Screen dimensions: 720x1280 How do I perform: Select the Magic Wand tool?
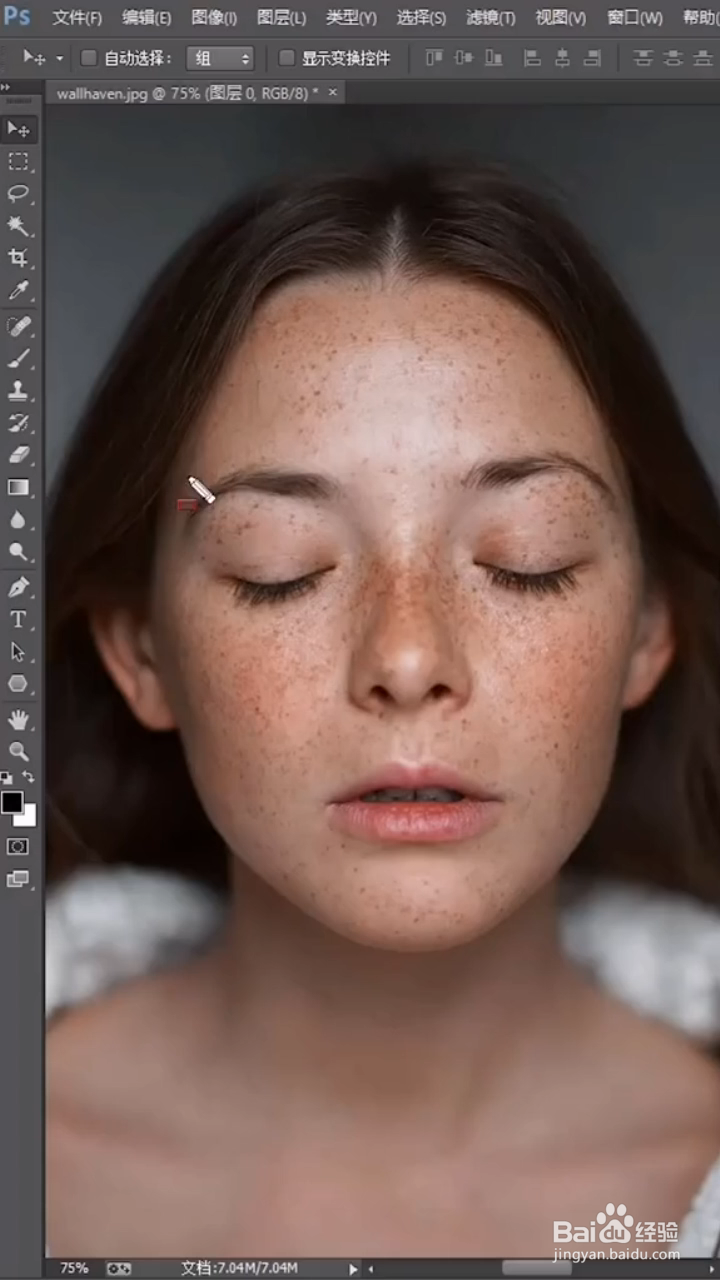[x=18, y=226]
